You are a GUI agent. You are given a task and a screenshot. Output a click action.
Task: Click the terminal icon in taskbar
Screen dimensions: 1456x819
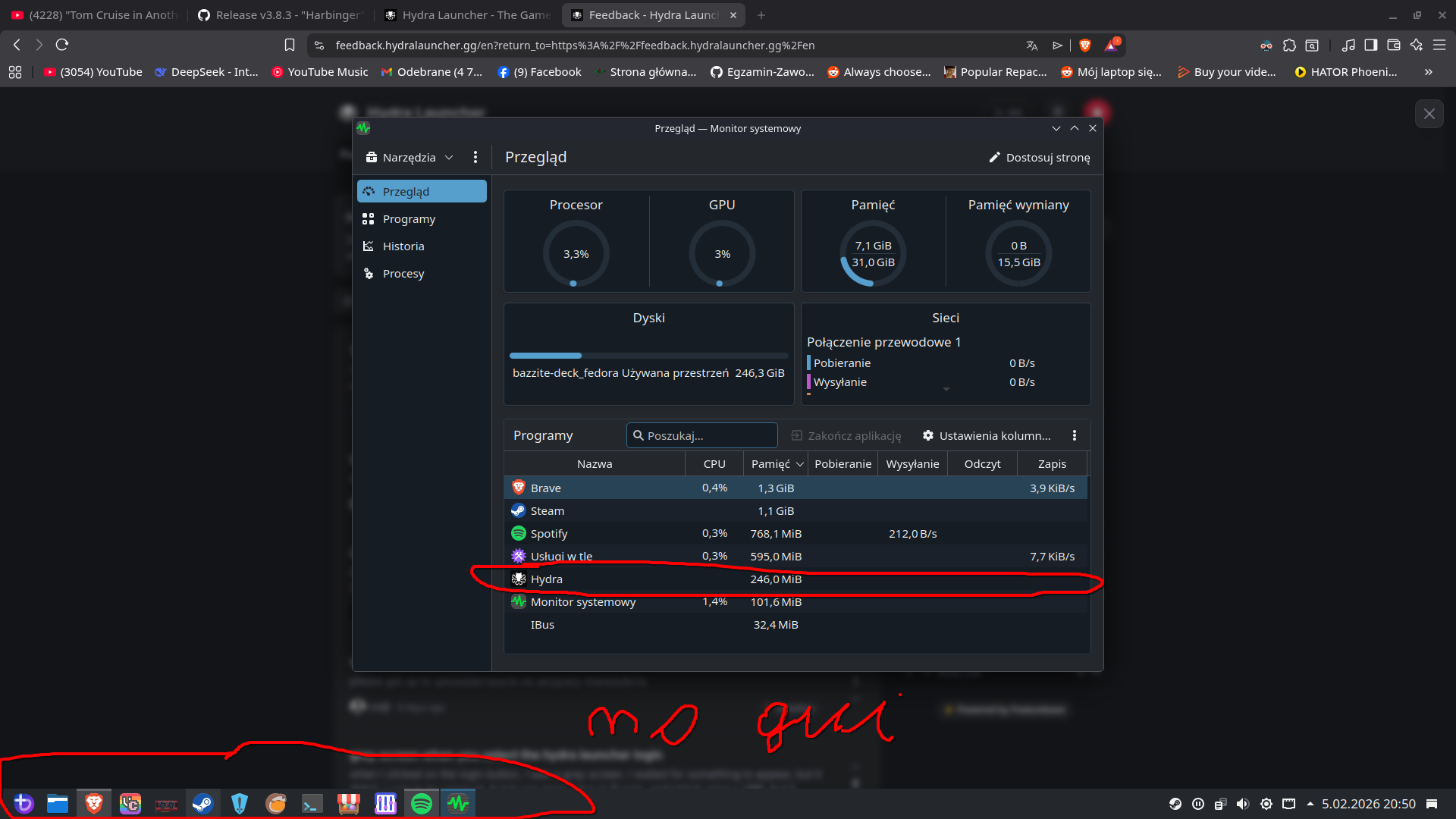(312, 804)
